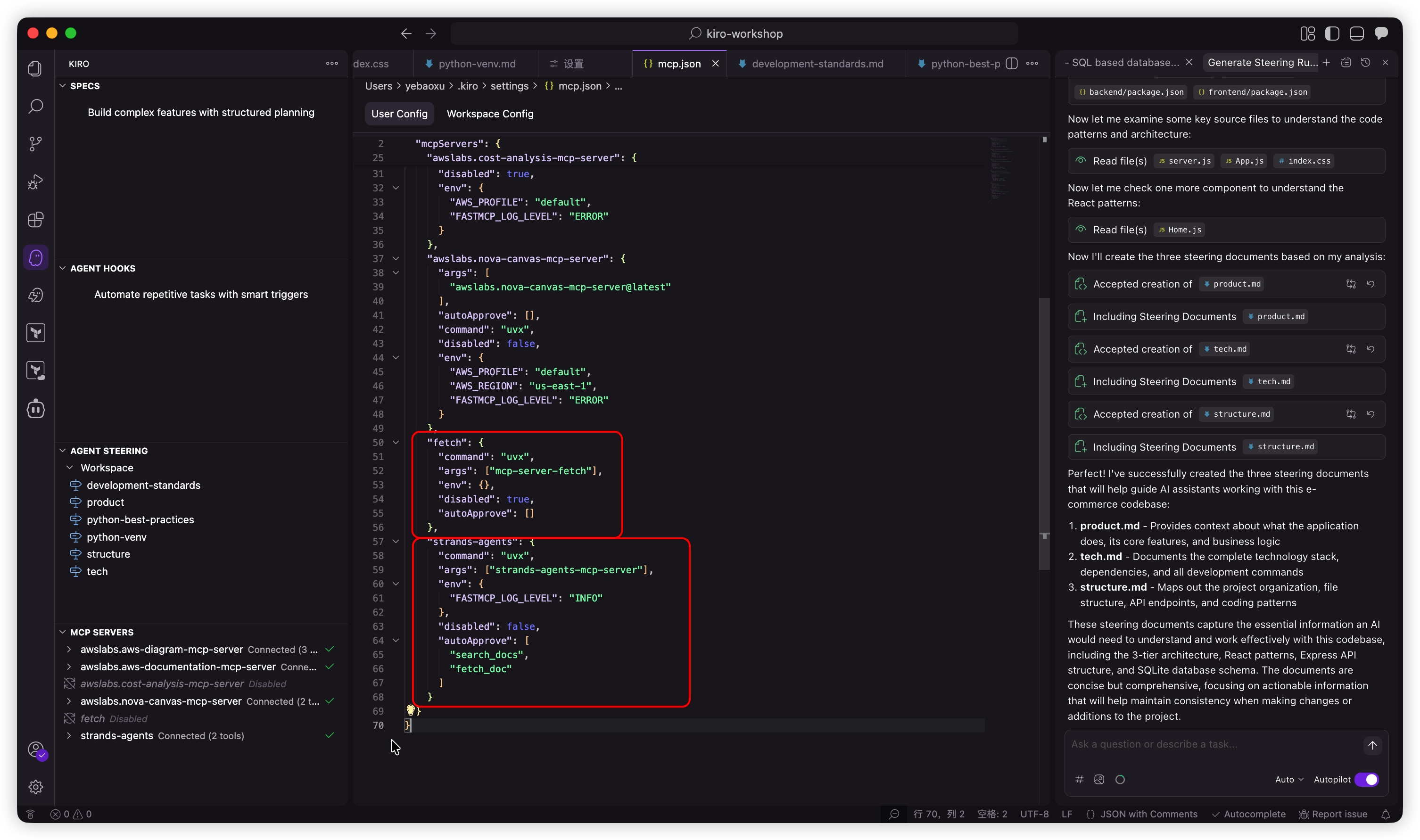
Task: Open the Auto model dropdown
Action: [1288, 780]
